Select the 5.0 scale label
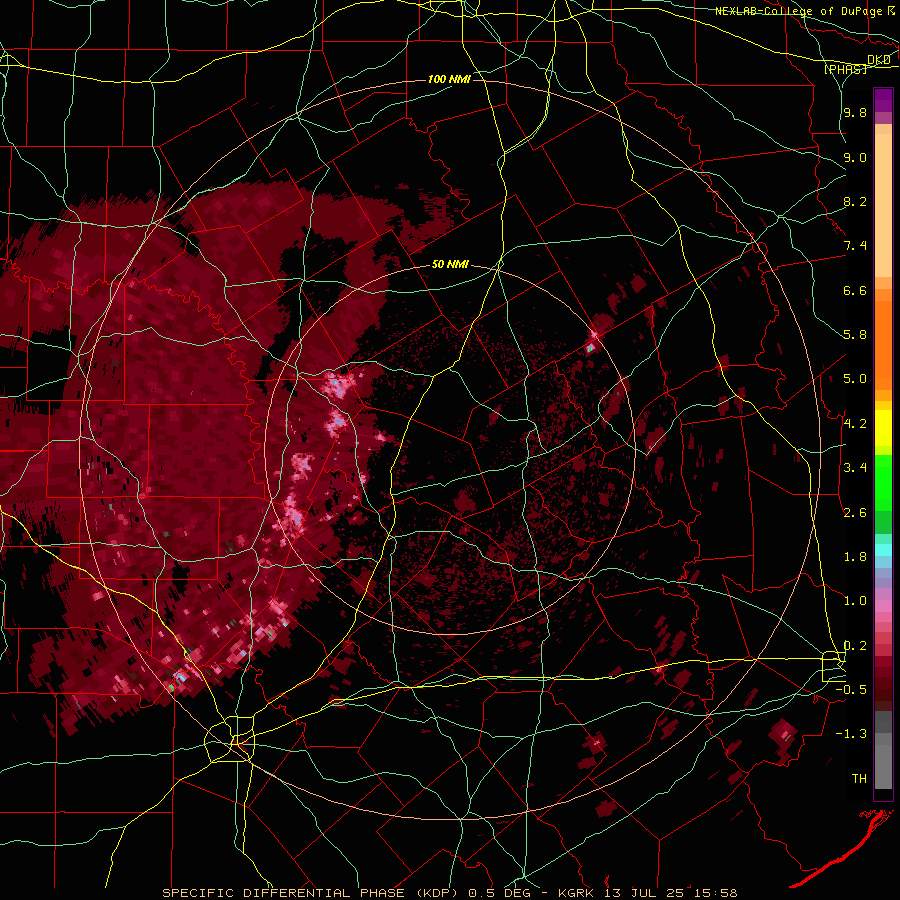900x900 pixels. point(855,379)
